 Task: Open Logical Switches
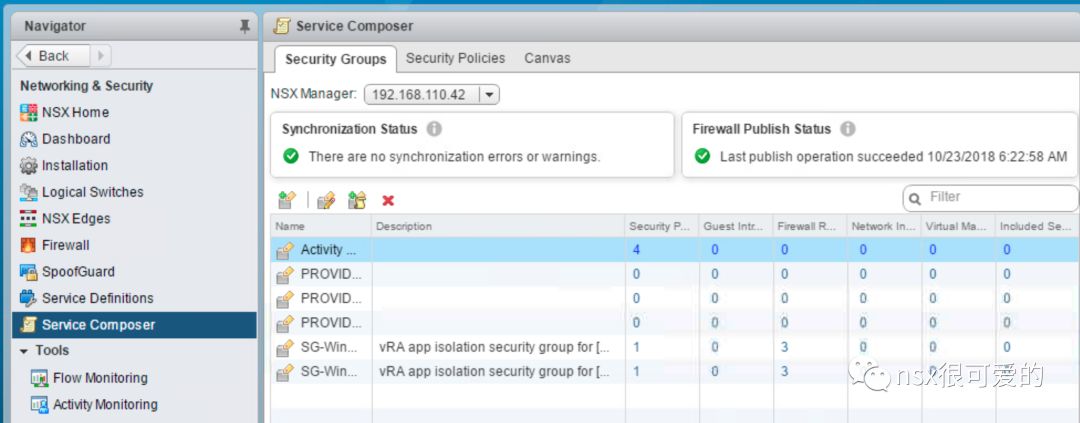tap(92, 192)
